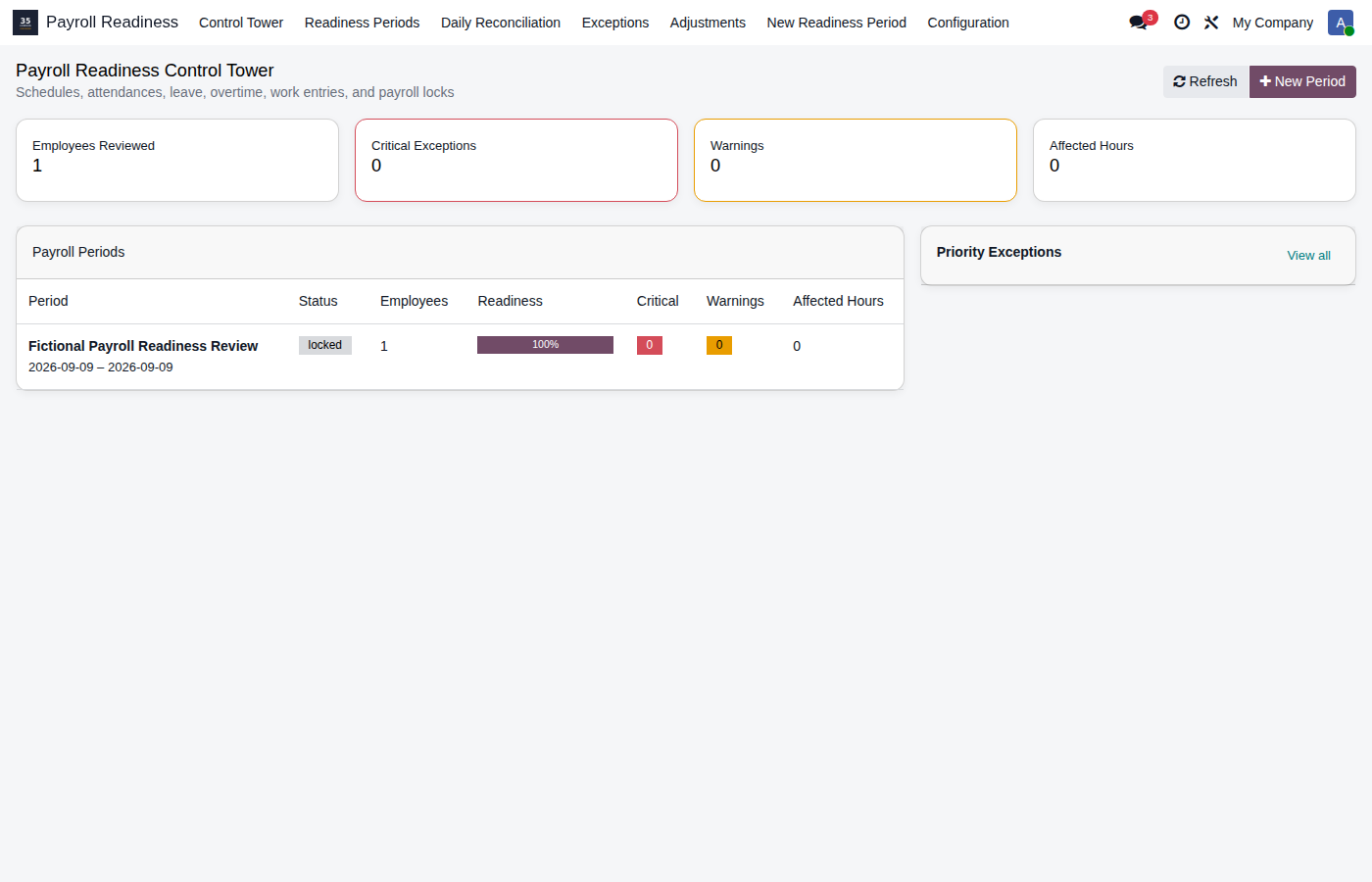Select the Affected Hours summary card
The image size is (1372, 882).
(1195, 161)
